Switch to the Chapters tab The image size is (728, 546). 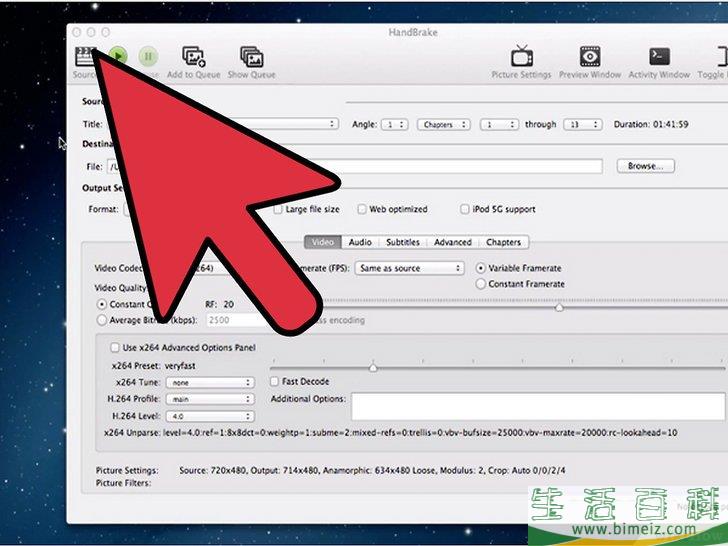click(503, 242)
